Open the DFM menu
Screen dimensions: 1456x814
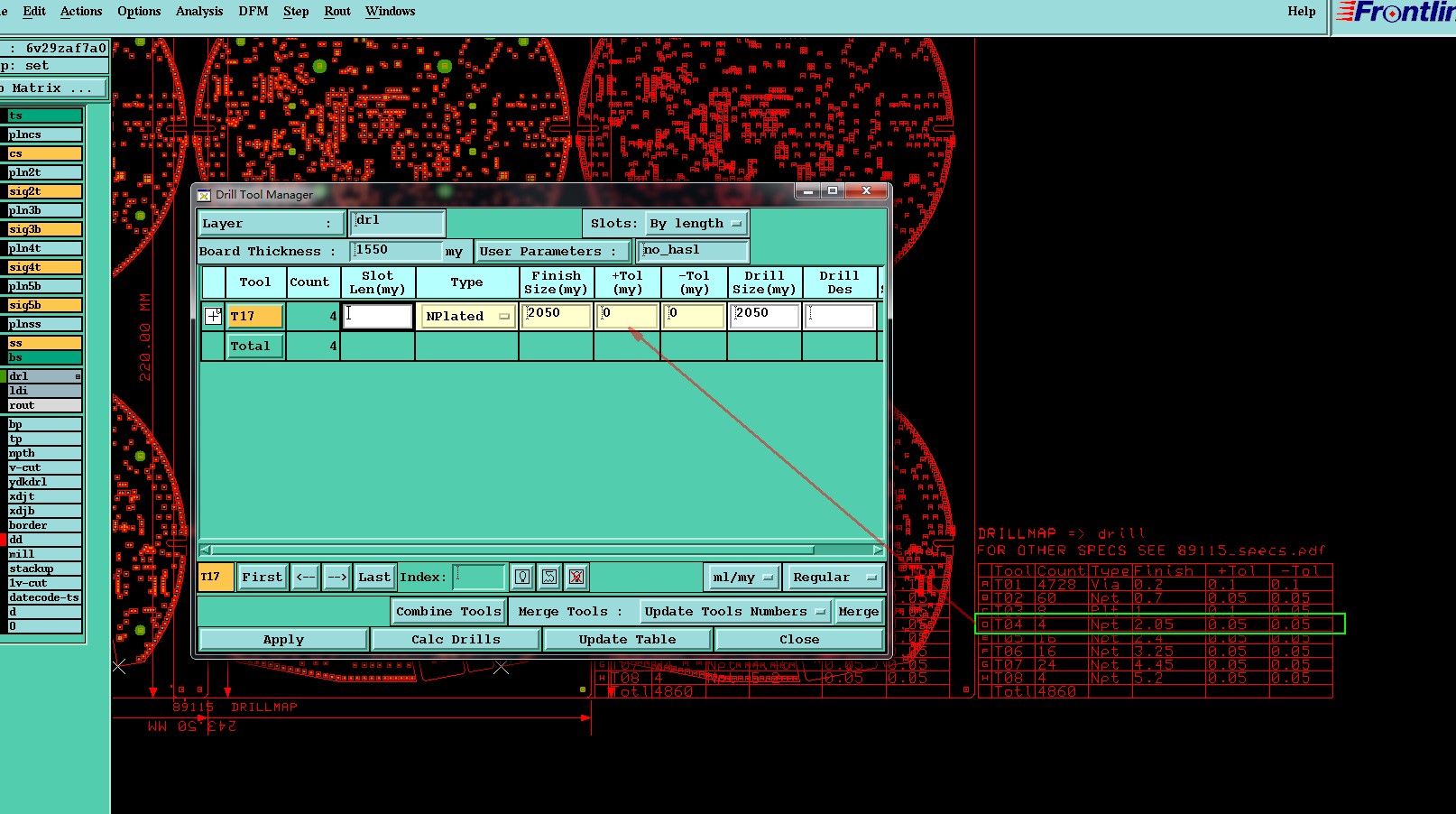coord(253,11)
